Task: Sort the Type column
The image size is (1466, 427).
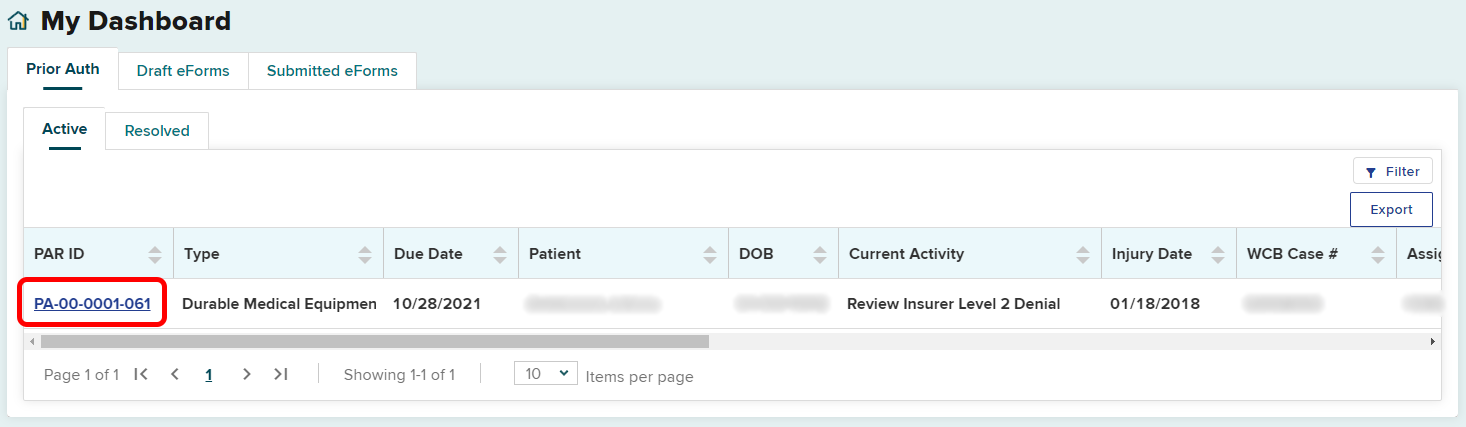Action: tap(365, 254)
